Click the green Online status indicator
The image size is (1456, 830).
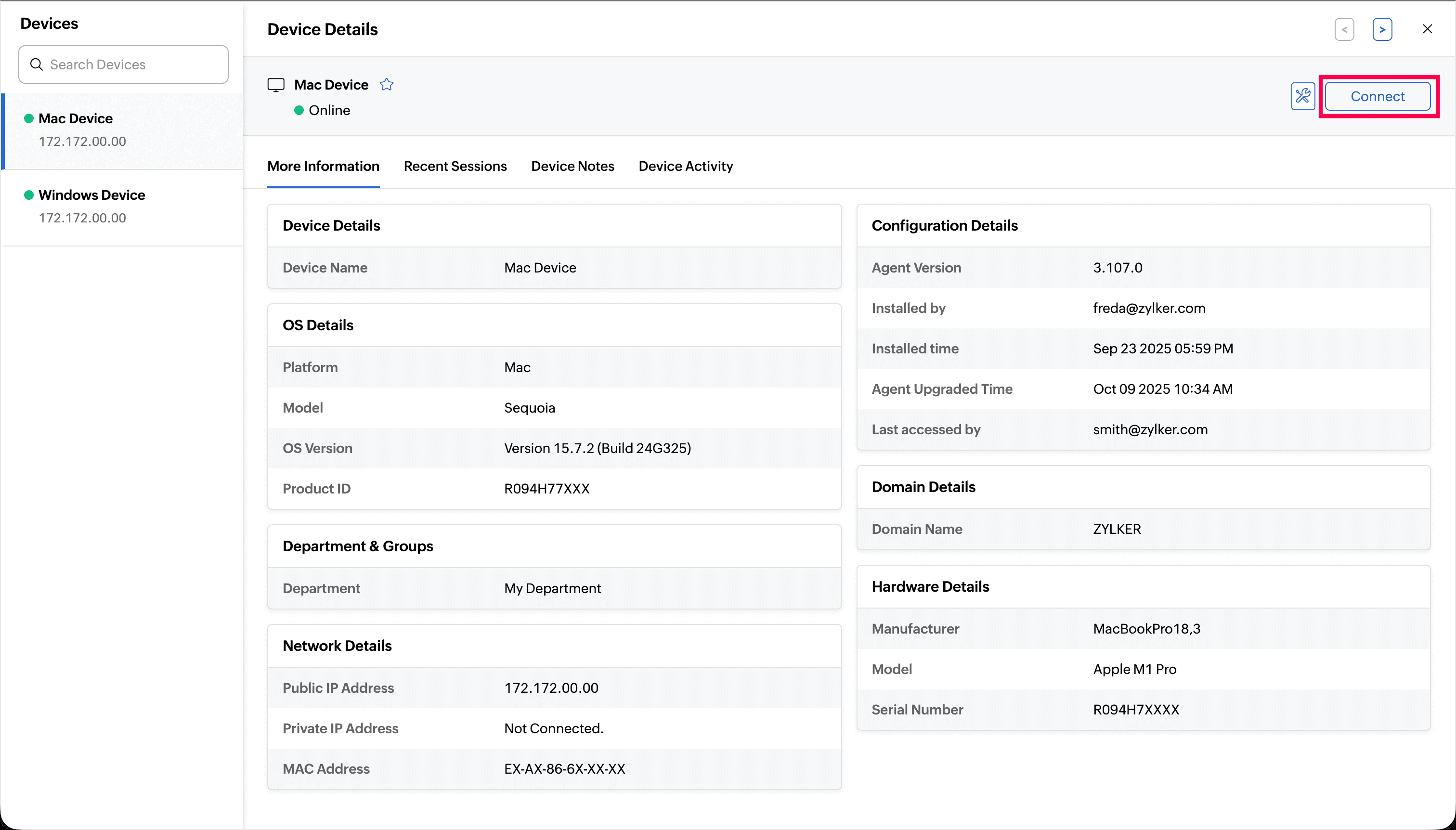point(299,110)
